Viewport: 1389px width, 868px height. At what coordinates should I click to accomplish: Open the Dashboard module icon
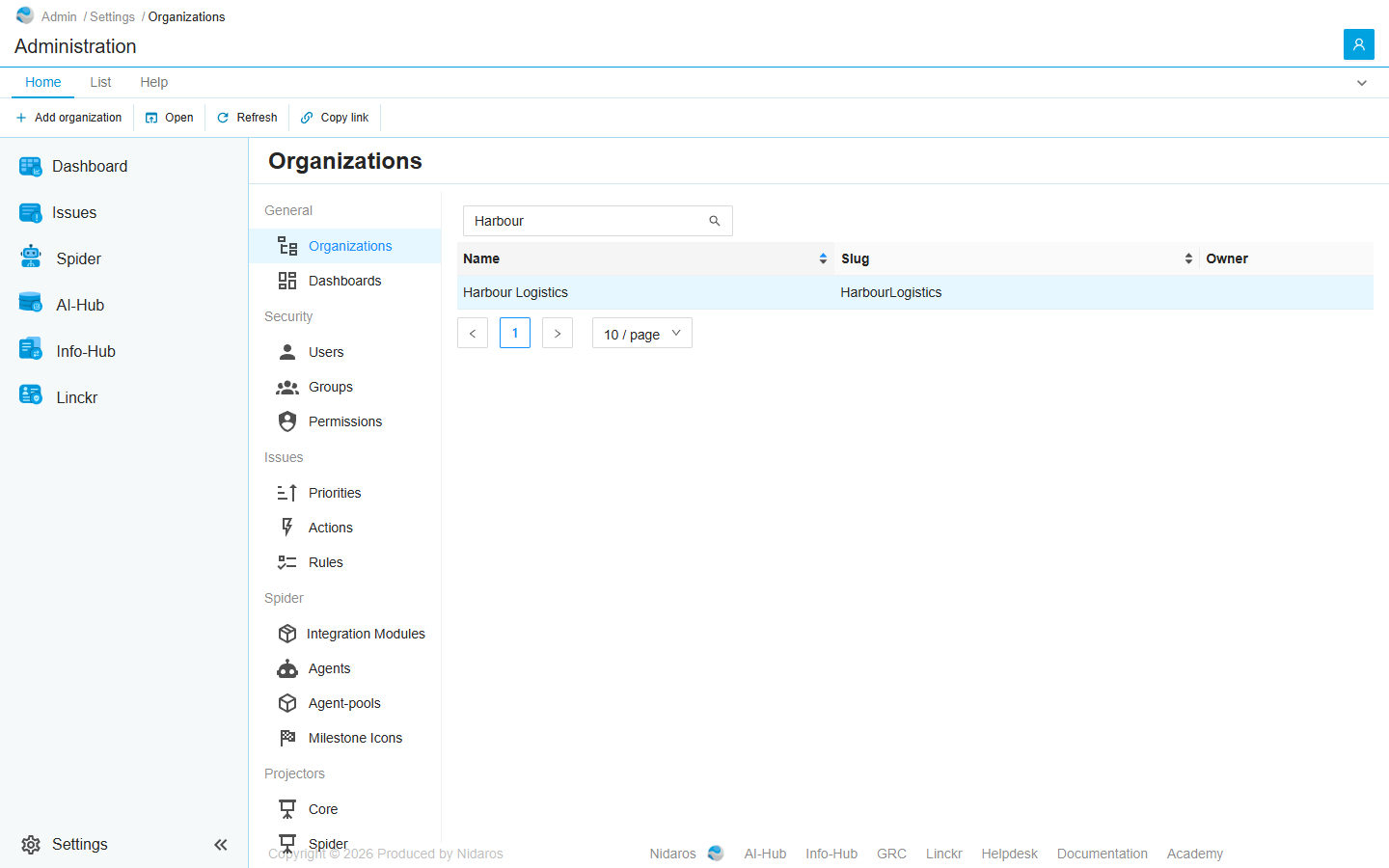[x=30, y=167]
